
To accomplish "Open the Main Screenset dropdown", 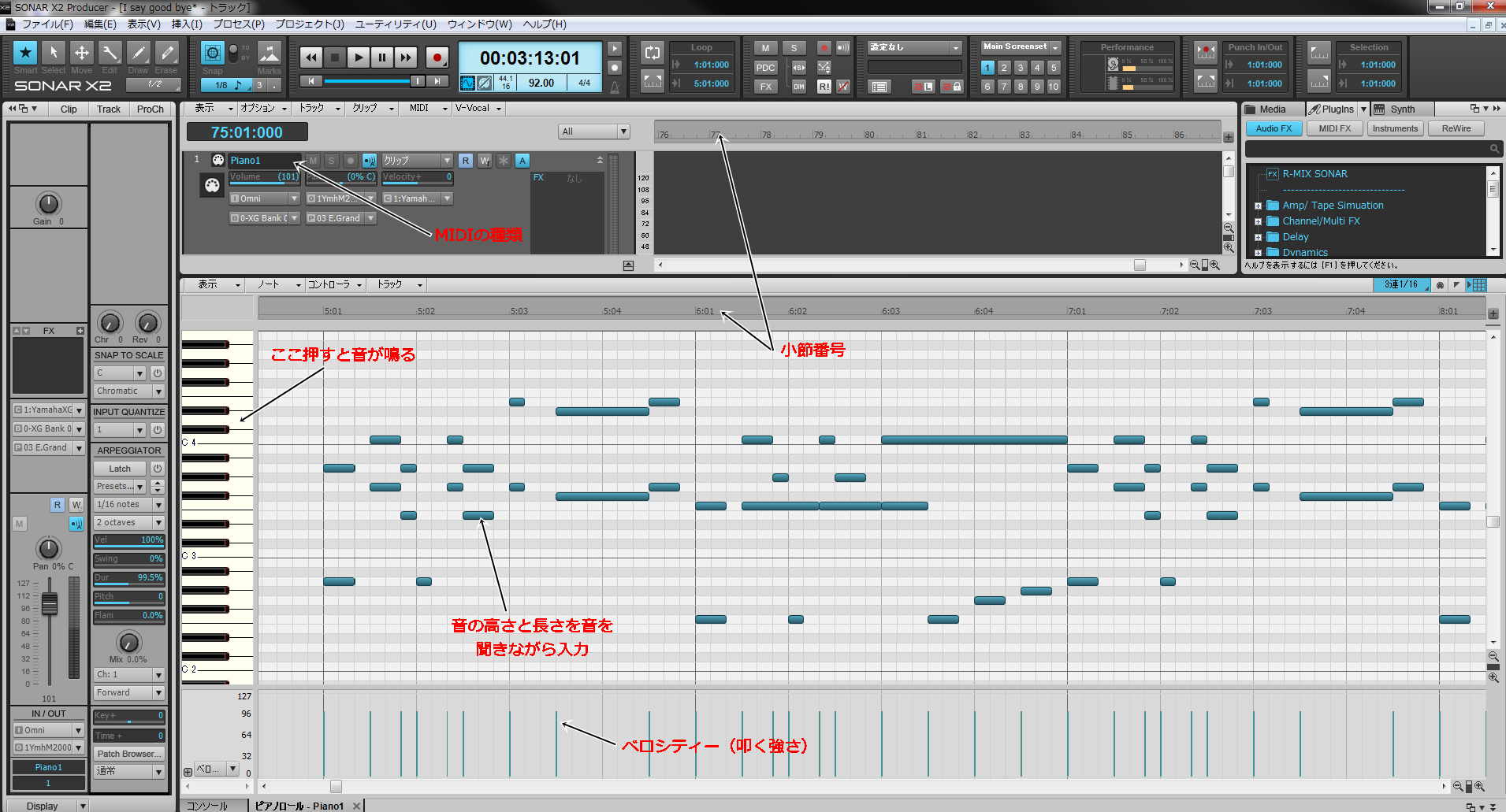I will point(1055,47).
